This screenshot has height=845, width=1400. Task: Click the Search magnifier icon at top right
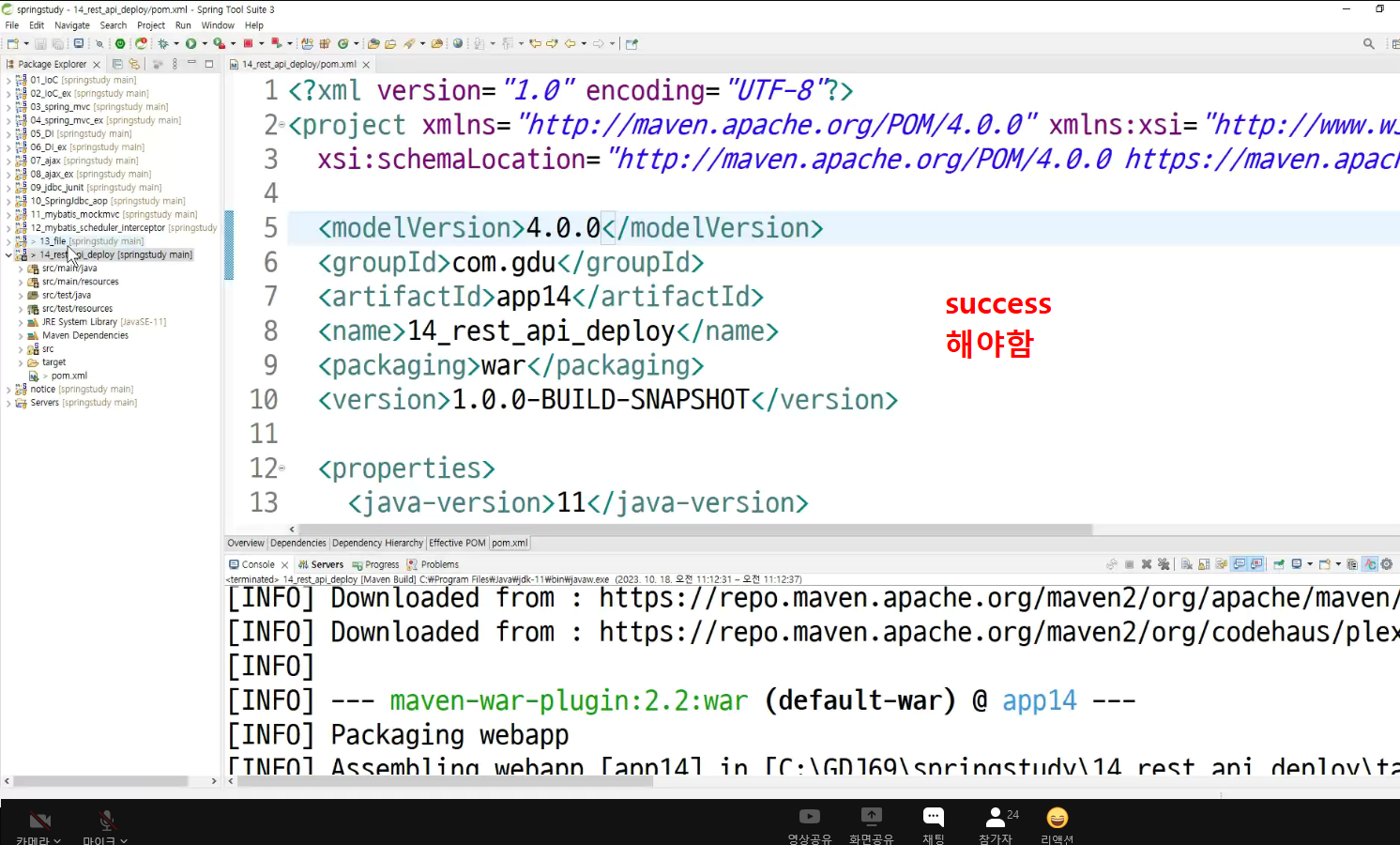click(x=1369, y=43)
